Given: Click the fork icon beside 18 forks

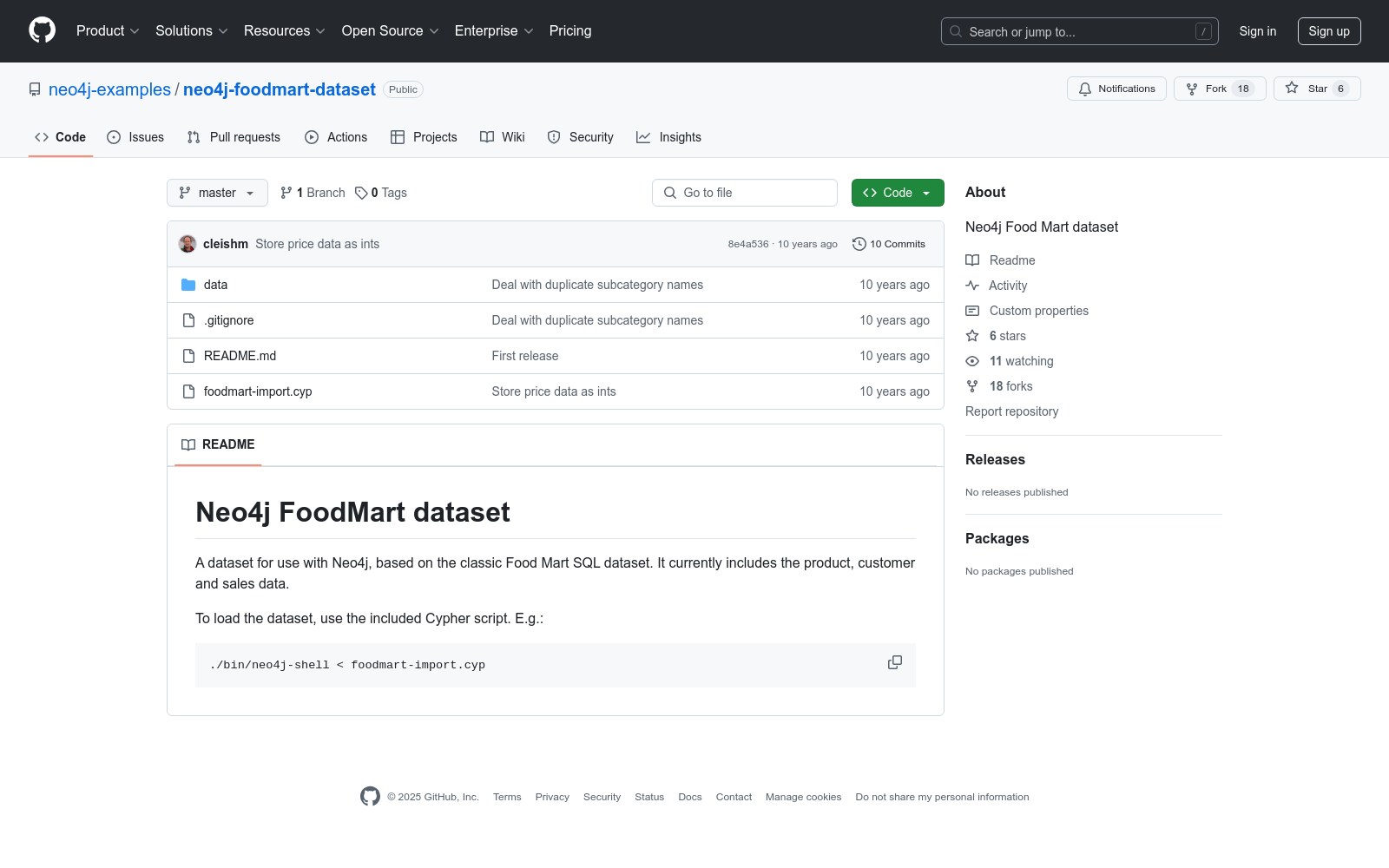Looking at the screenshot, I should click(x=972, y=386).
